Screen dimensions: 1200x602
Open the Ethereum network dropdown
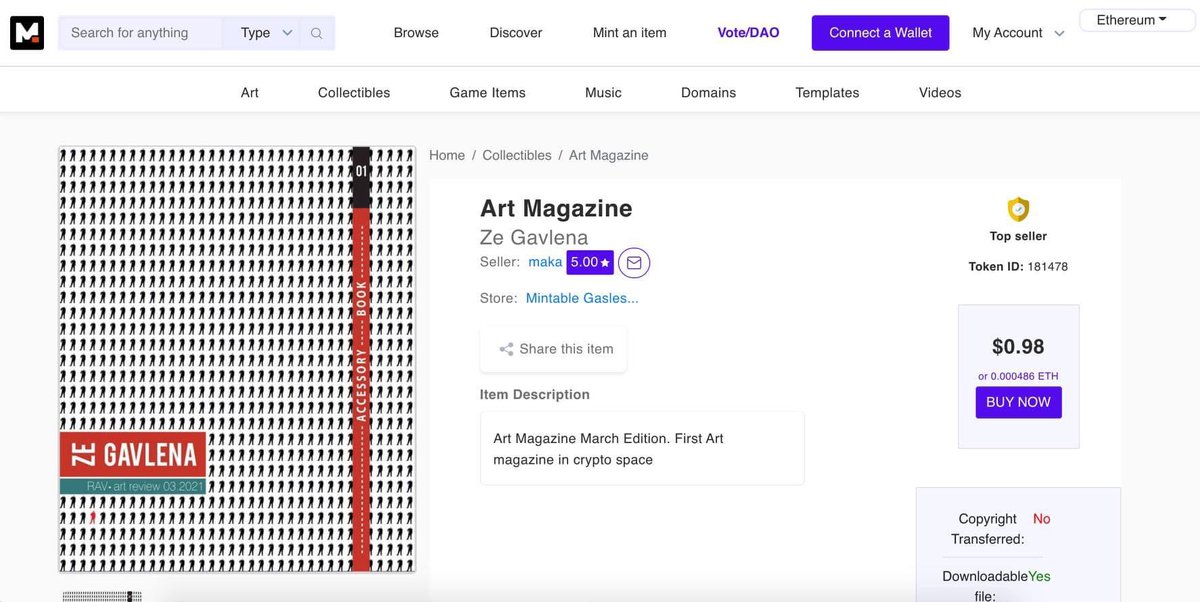1137,20
